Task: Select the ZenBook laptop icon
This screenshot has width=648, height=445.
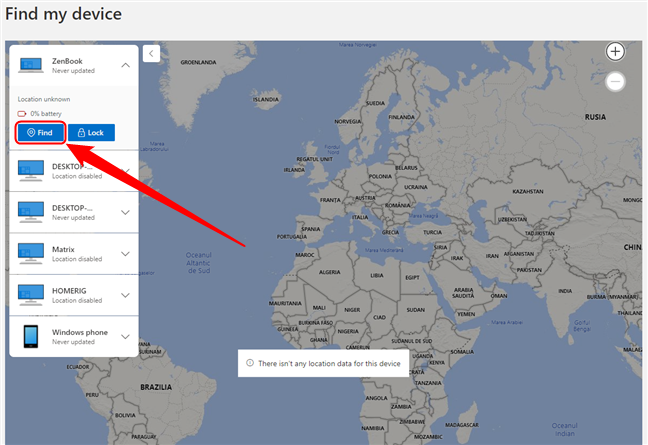Action: (x=31, y=65)
